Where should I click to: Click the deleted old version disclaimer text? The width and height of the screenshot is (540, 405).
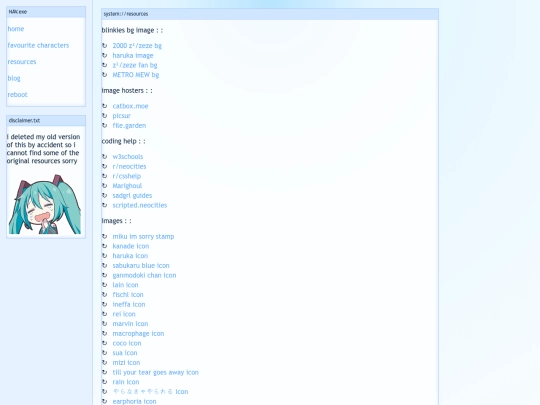(x=43, y=149)
